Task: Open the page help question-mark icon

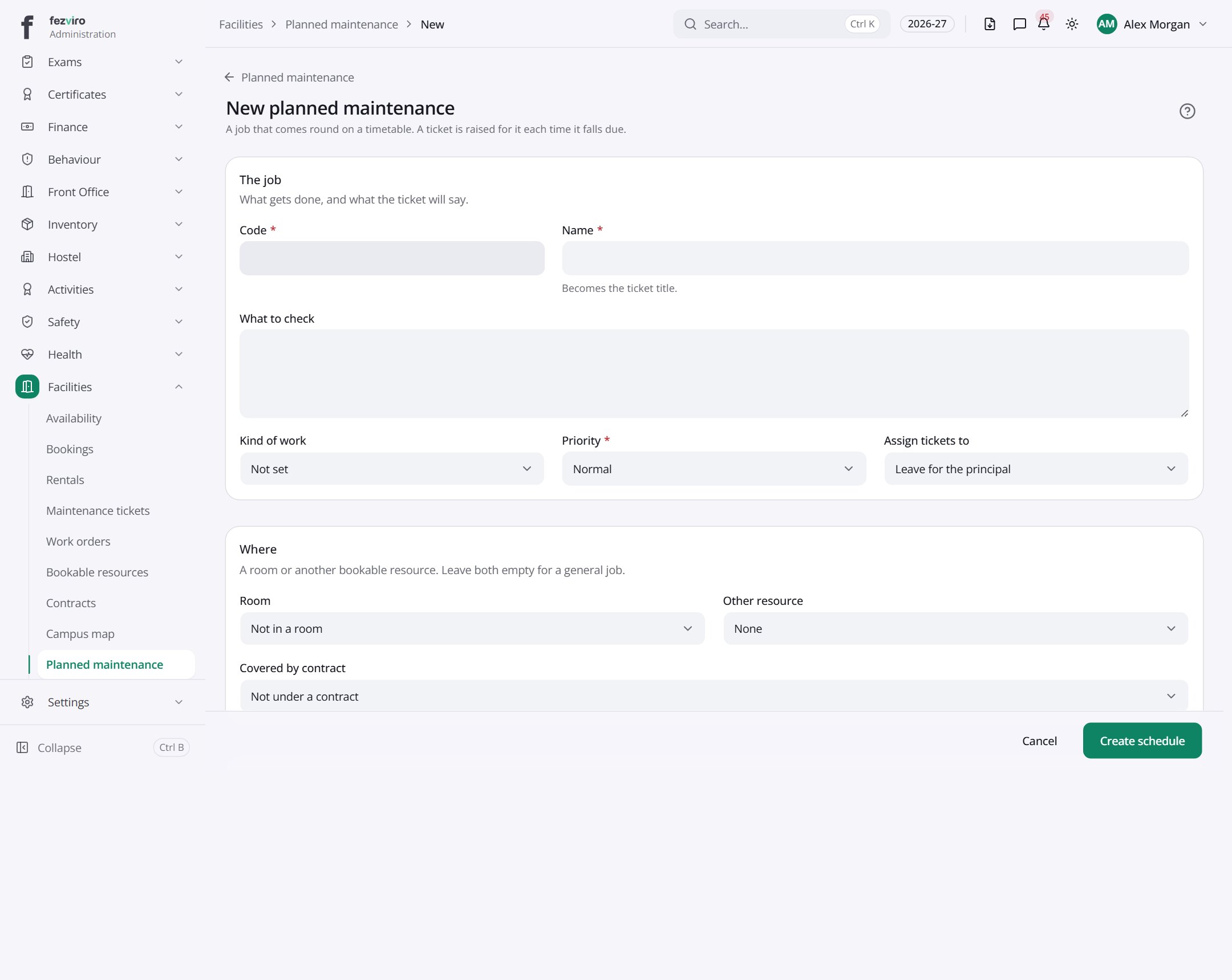Action: (x=1187, y=111)
